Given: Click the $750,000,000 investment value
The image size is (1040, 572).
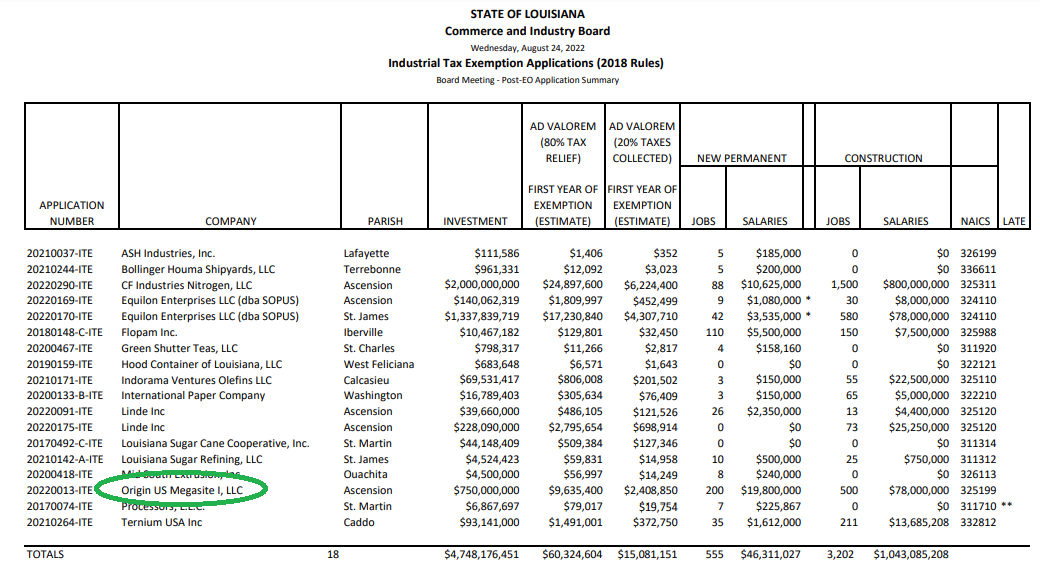Looking at the screenshot, I should tap(486, 490).
